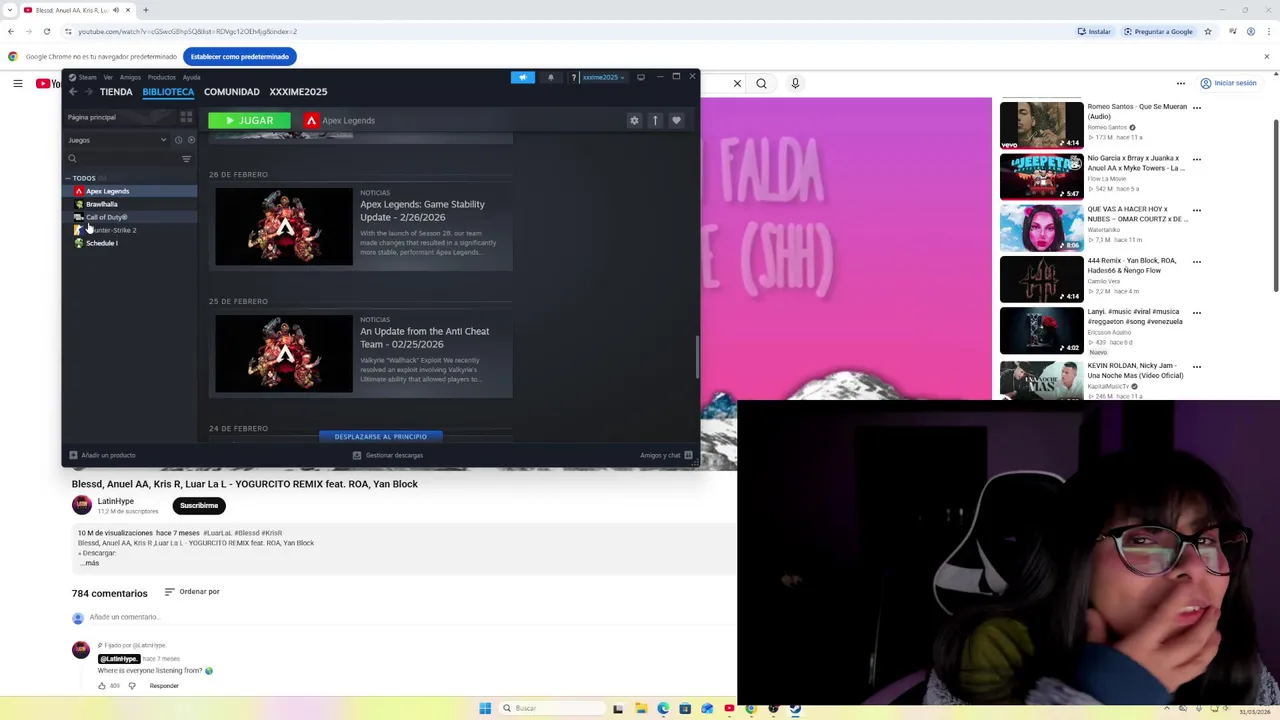The width and height of the screenshot is (1280, 720).
Task: Open YouTube hamburger guide menu
Action: click(17, 83)
